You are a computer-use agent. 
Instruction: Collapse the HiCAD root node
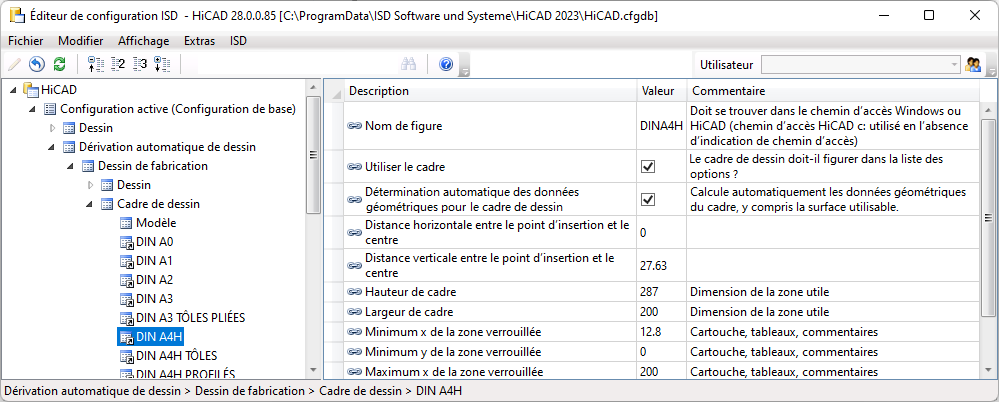[13, 90]
